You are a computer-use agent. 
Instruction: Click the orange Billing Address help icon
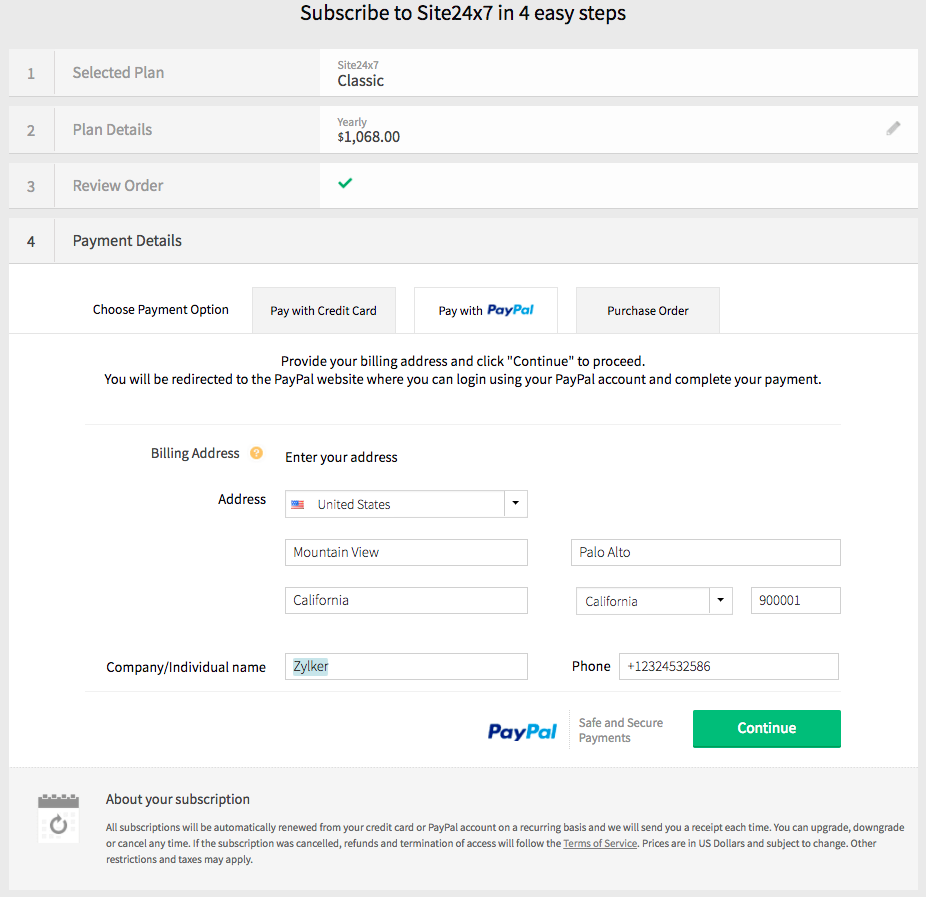tap(256, 453)
